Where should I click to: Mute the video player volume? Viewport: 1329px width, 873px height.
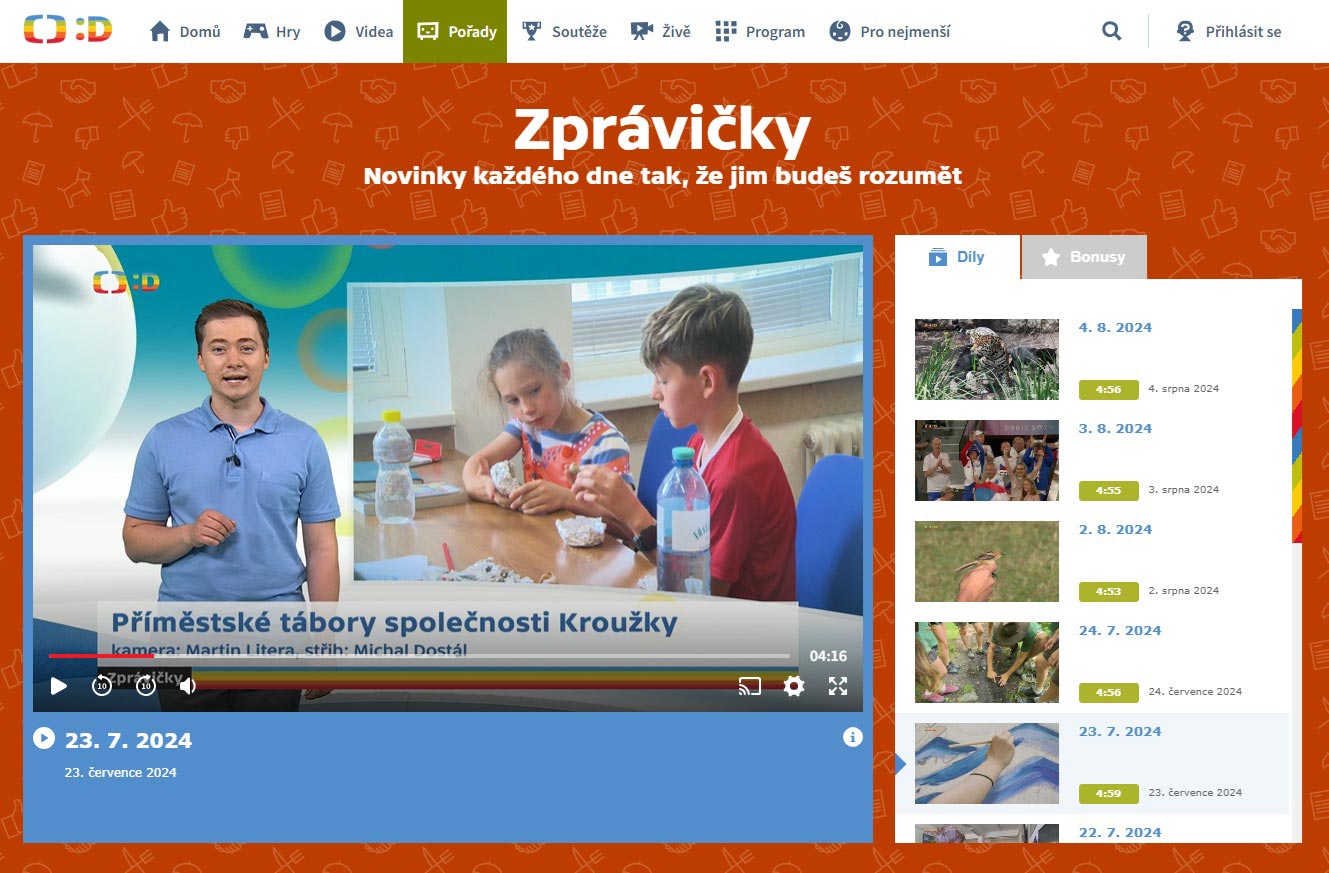point(188,686)
